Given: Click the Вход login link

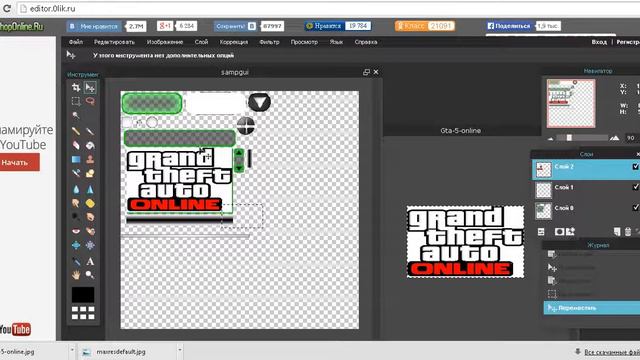Looking at the screenshot, I should click(x=599, y=42).
